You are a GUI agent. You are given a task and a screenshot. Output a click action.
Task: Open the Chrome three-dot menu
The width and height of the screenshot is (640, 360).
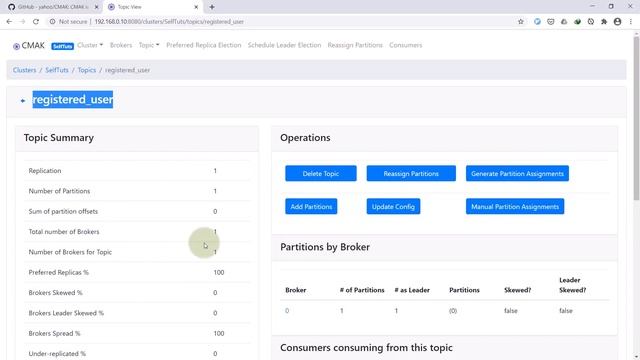click(x=631, y=22)
